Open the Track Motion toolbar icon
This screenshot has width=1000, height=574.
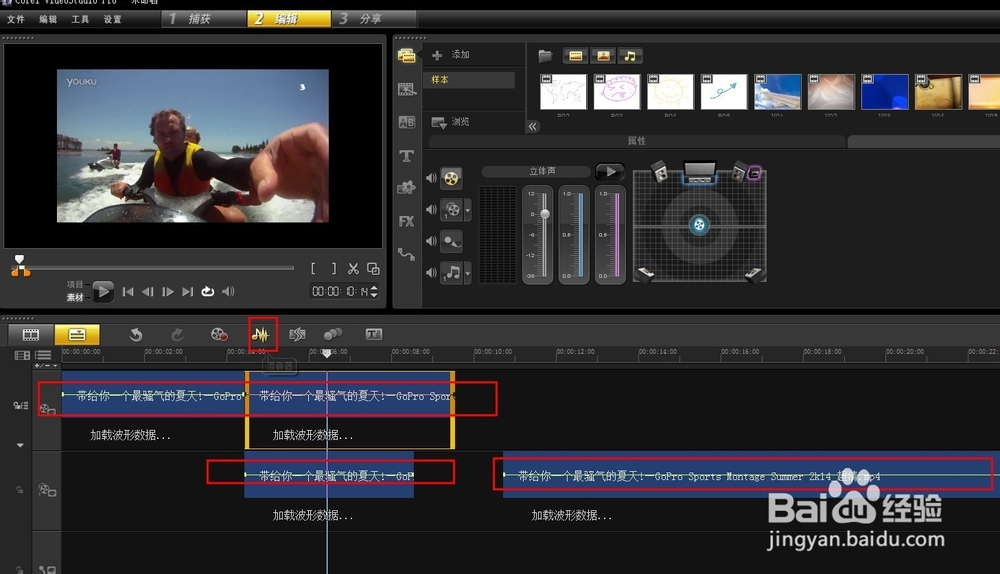333,334
